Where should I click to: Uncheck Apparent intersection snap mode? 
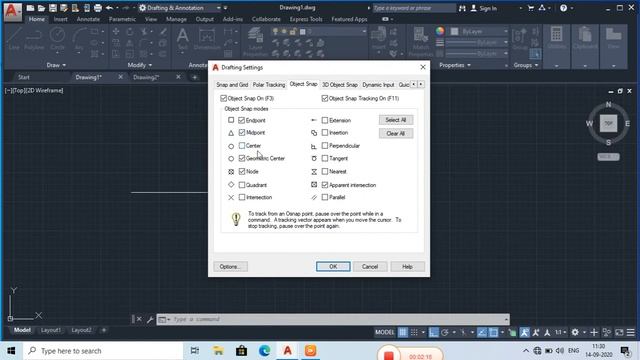(x=325, y=185)
